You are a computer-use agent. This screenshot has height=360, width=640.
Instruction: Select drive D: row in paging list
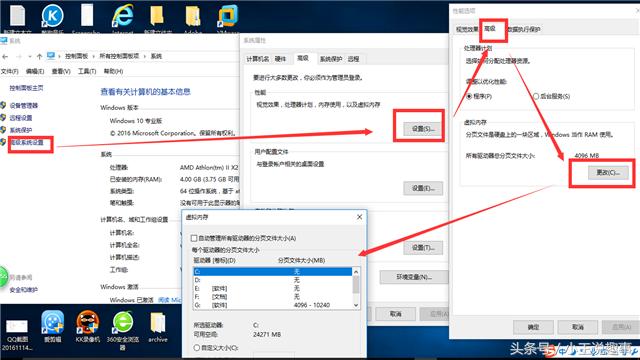click(273, 280)
